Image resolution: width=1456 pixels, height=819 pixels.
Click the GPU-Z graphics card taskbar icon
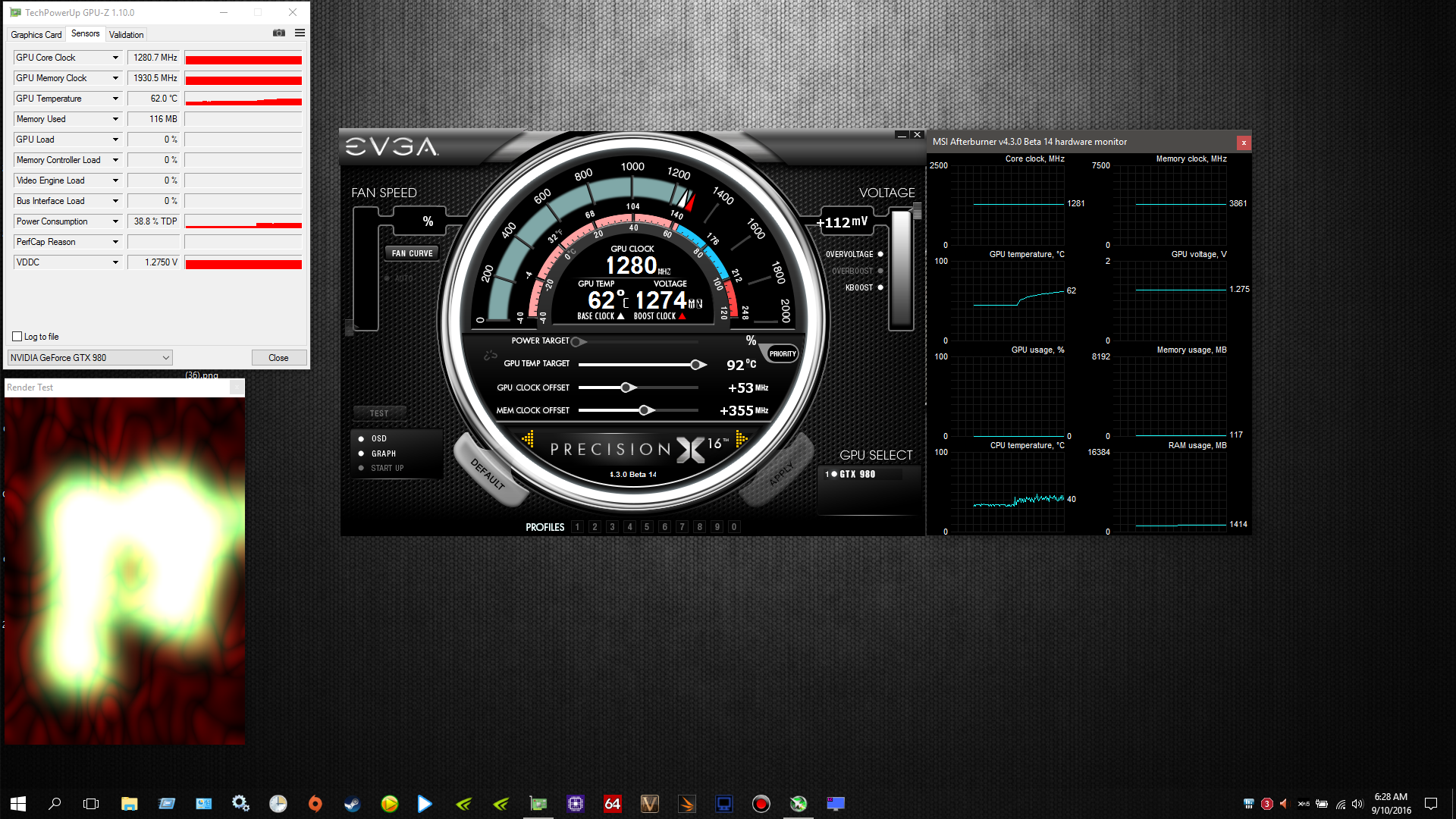(538, 803)
